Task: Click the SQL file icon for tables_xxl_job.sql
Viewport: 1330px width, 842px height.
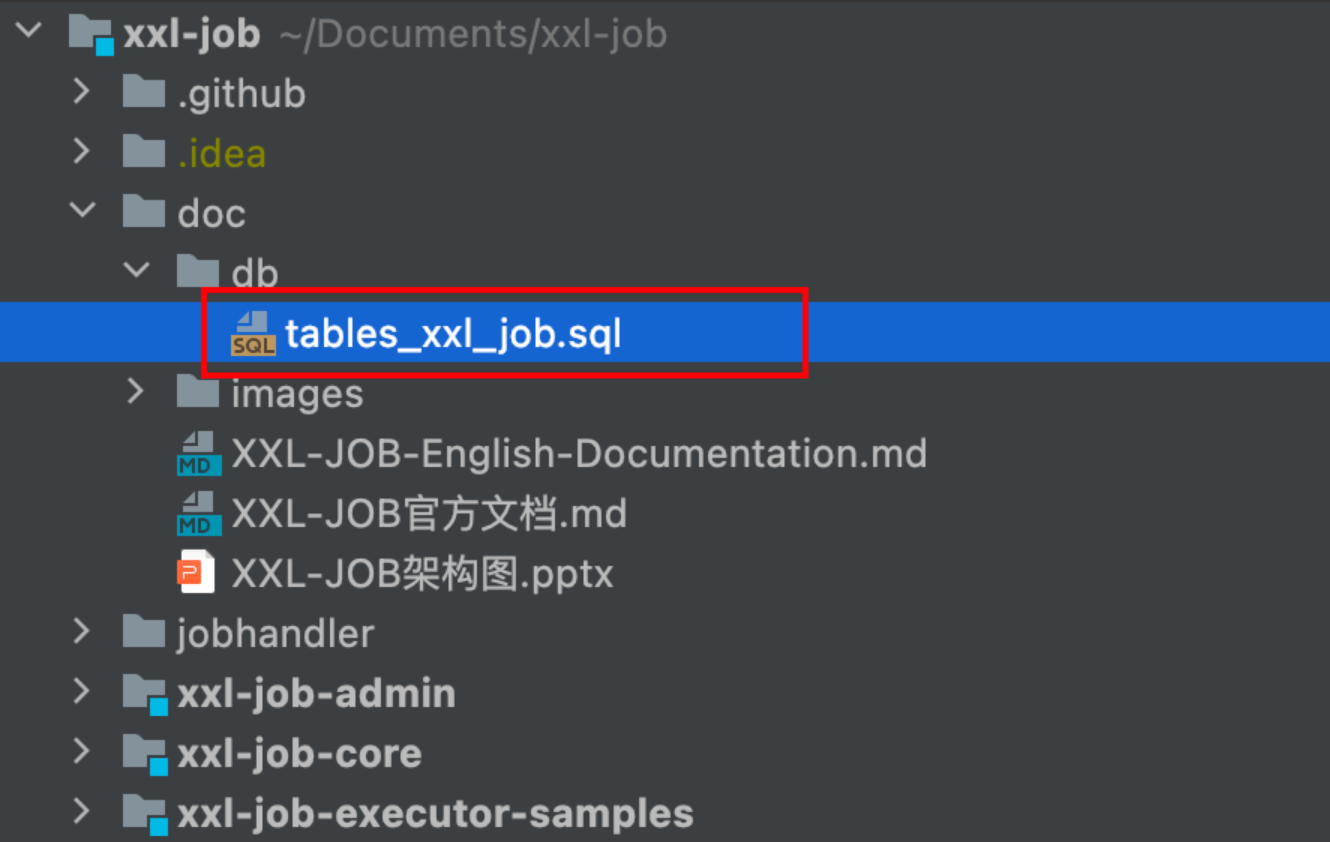Action: 253,333
